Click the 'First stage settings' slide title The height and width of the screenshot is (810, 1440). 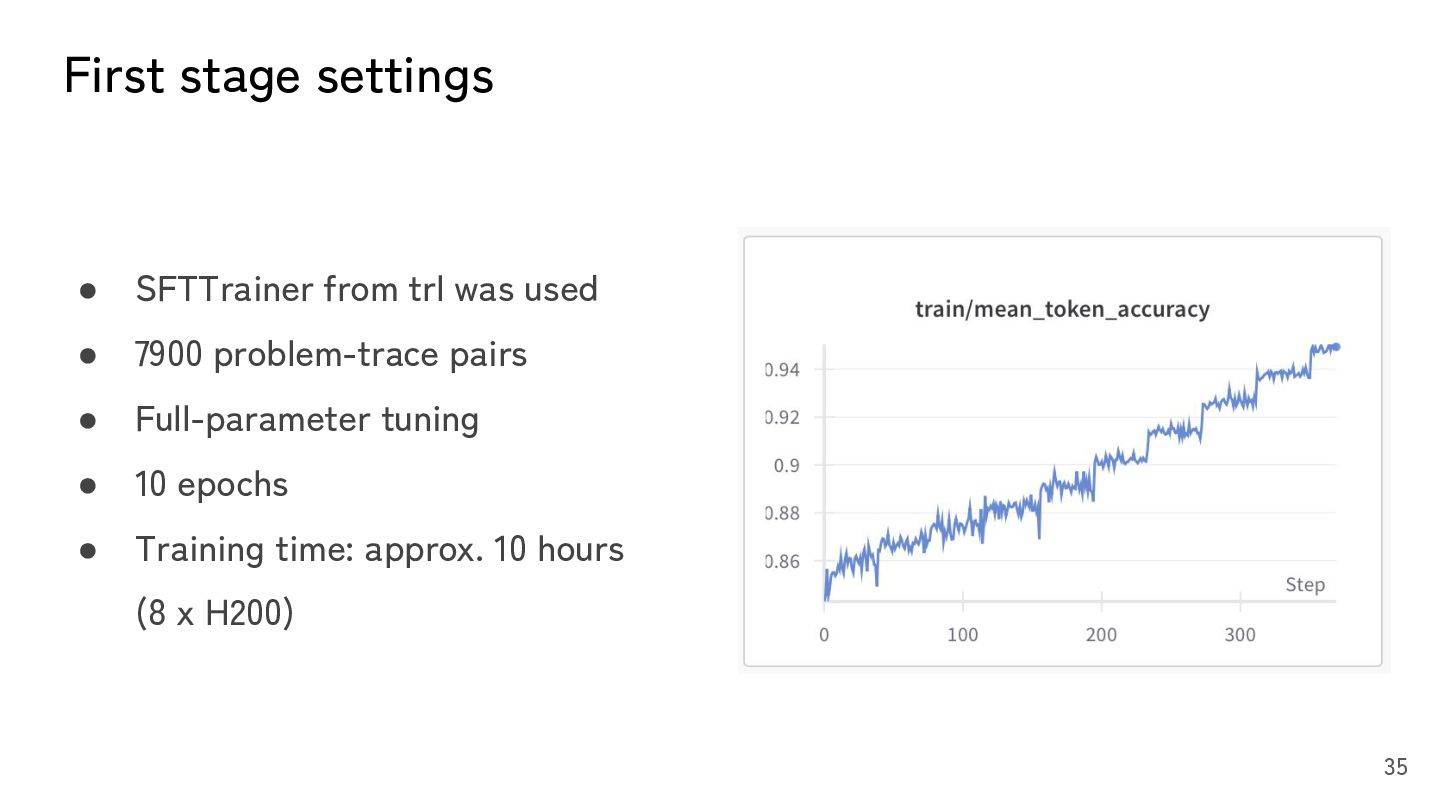pos(279,76)
